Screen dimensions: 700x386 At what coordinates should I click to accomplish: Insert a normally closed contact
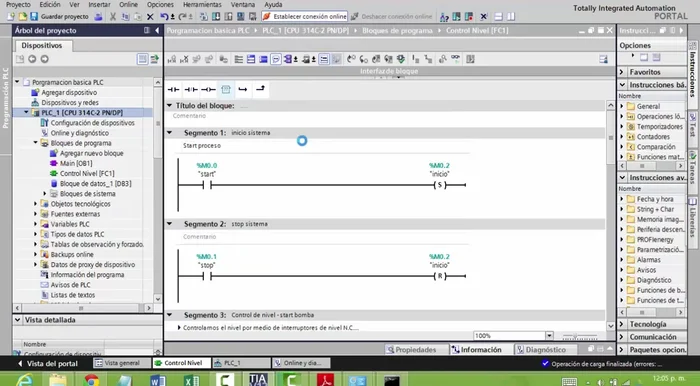(x=191, y=89)
